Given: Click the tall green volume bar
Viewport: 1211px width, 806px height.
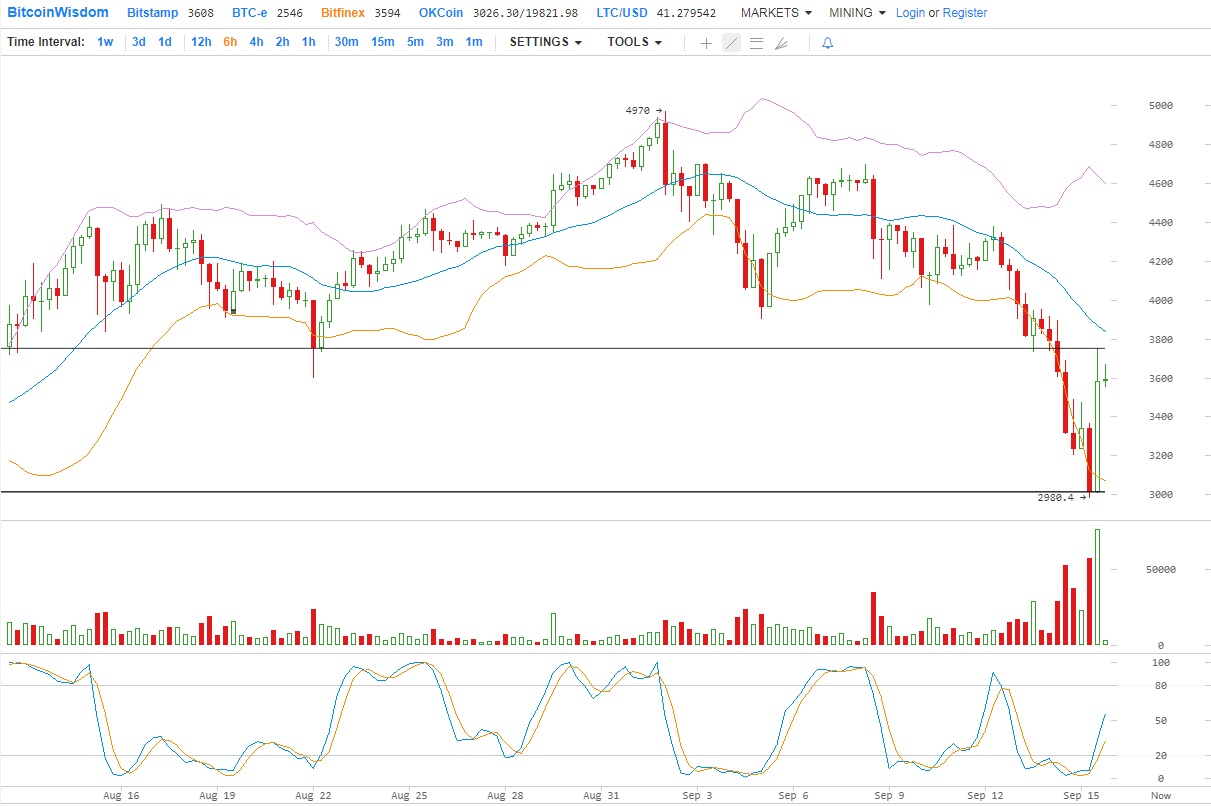Looking at the screenshot, I should pos(1097,586).
